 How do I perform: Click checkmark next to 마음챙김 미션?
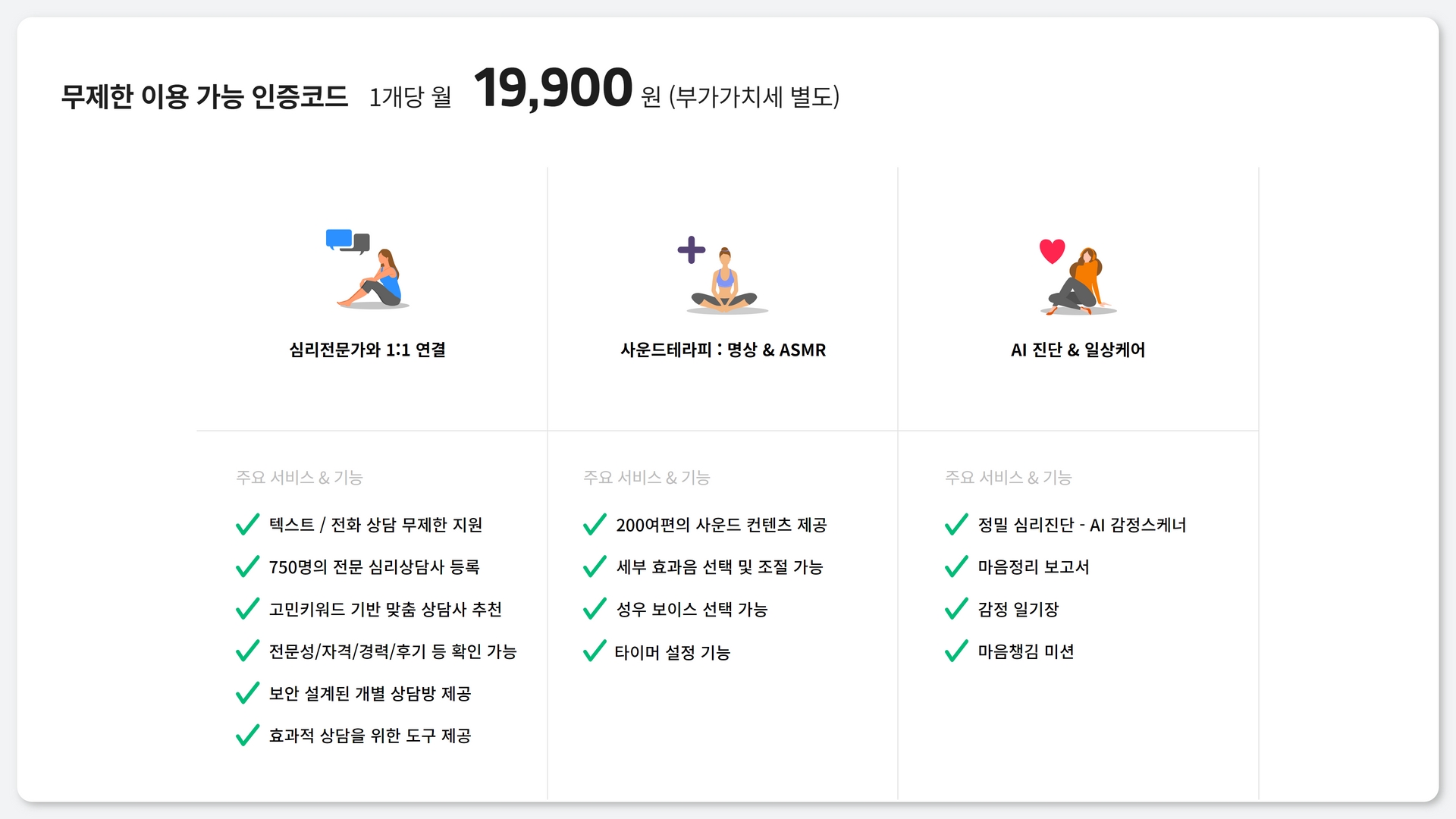956,651
